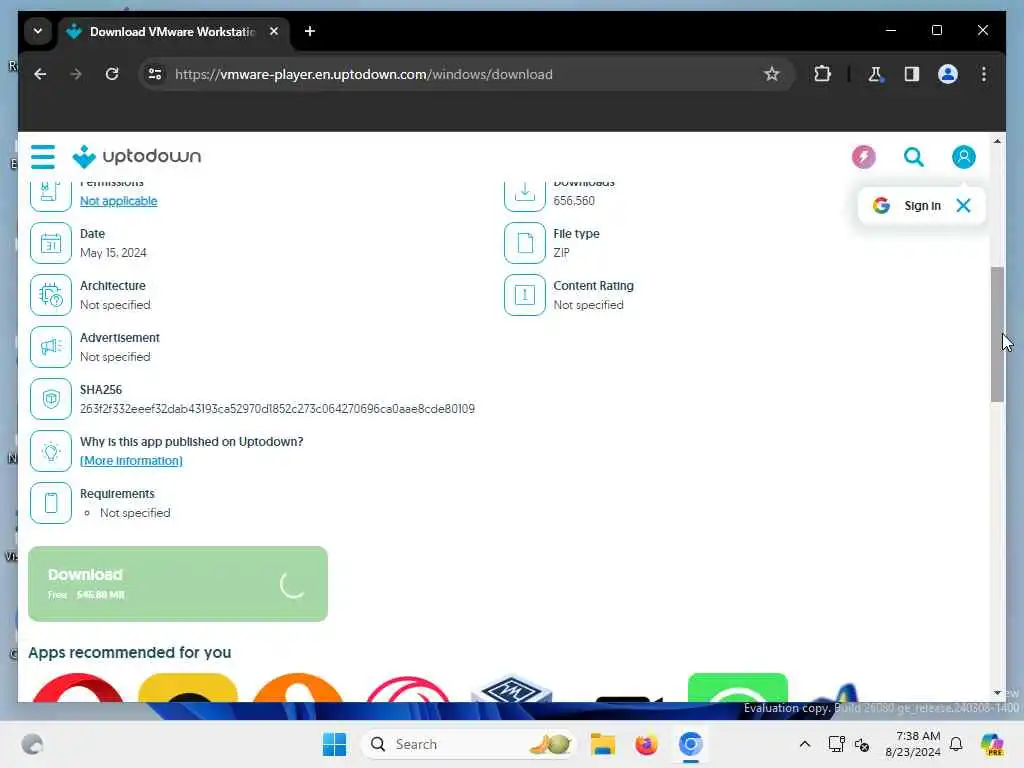Open the More information link
1024x768 pixels.
click(131, 461)
